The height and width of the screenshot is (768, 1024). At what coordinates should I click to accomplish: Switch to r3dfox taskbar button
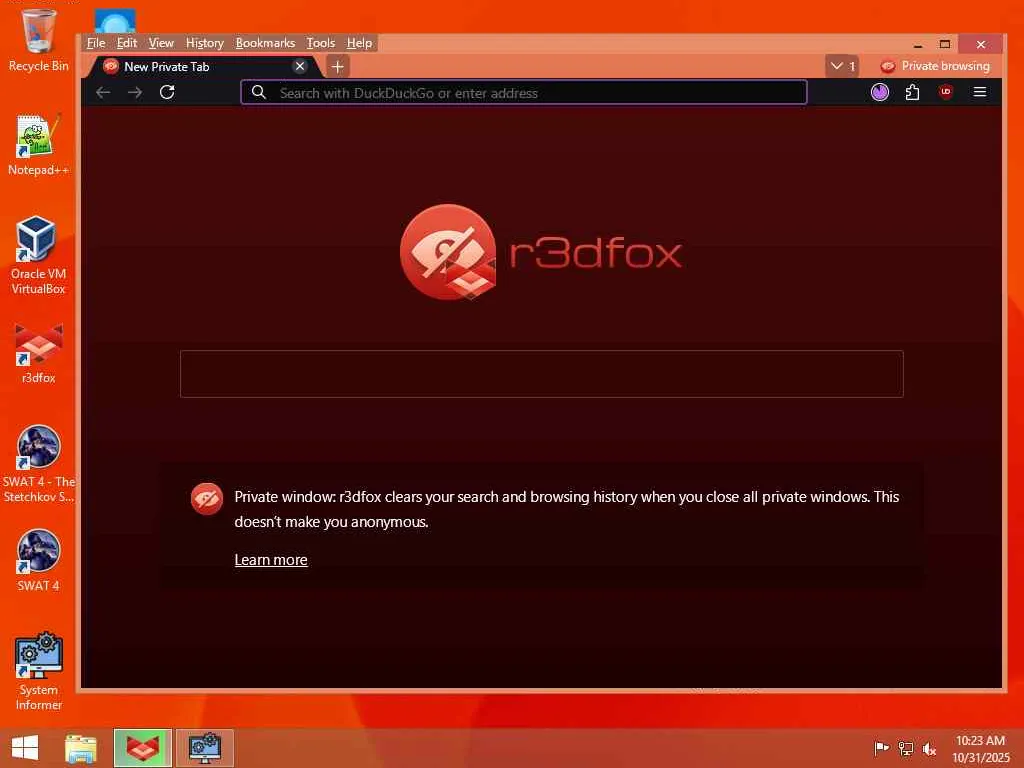tap(142, 748)
